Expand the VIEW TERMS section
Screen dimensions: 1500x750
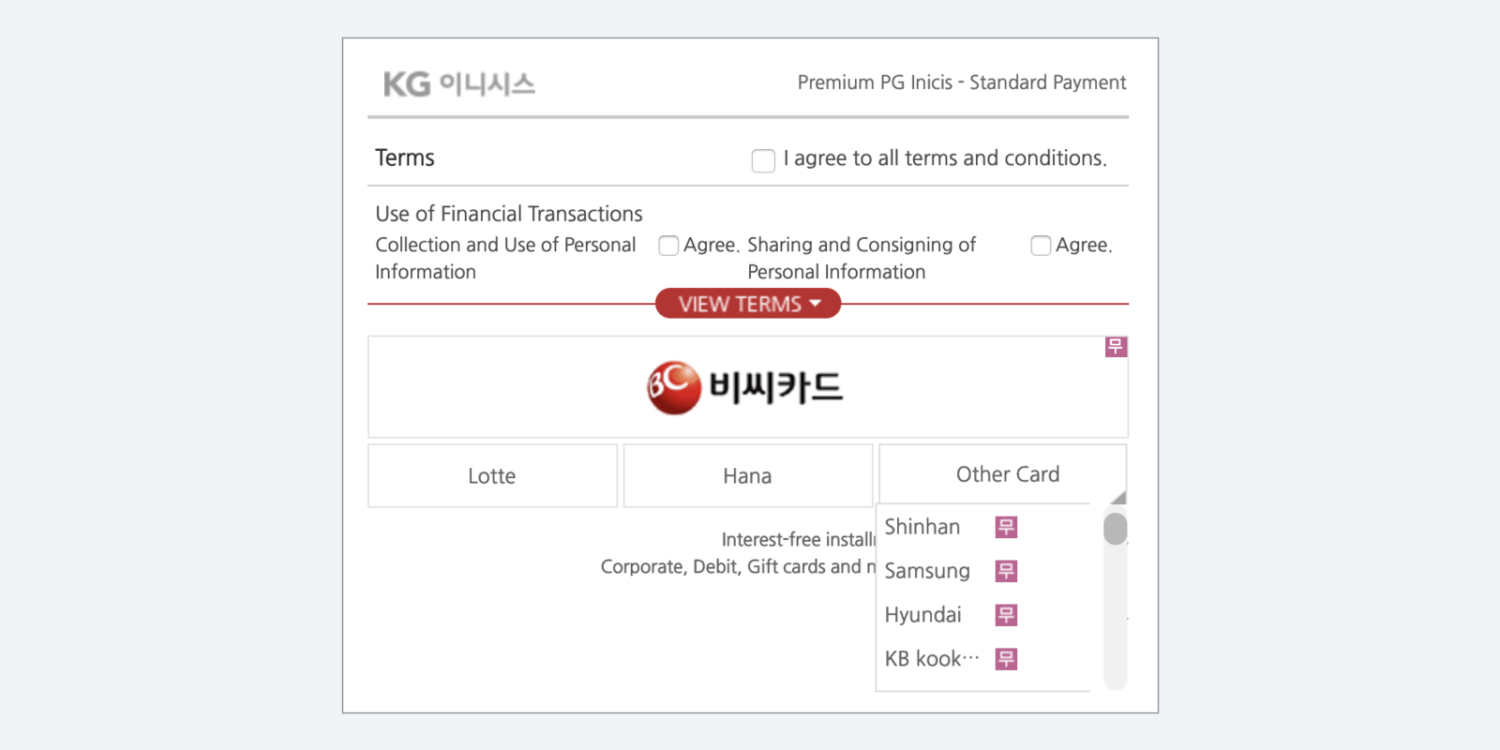tap(748, 304)
